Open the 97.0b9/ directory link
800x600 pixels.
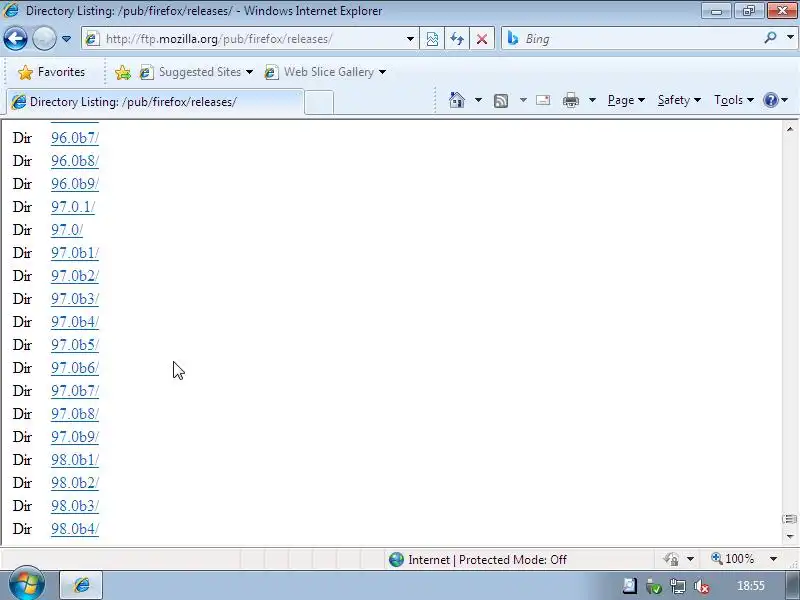[74, 437]
